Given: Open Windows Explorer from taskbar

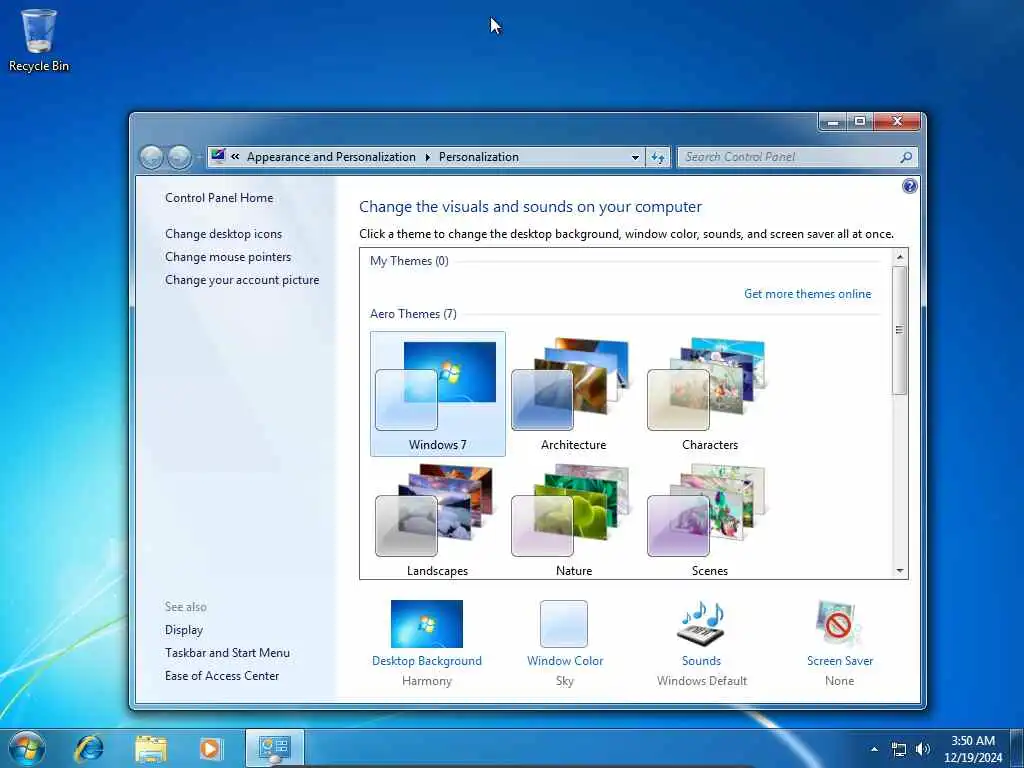Looking at the screenshot, I should [151, 749].
